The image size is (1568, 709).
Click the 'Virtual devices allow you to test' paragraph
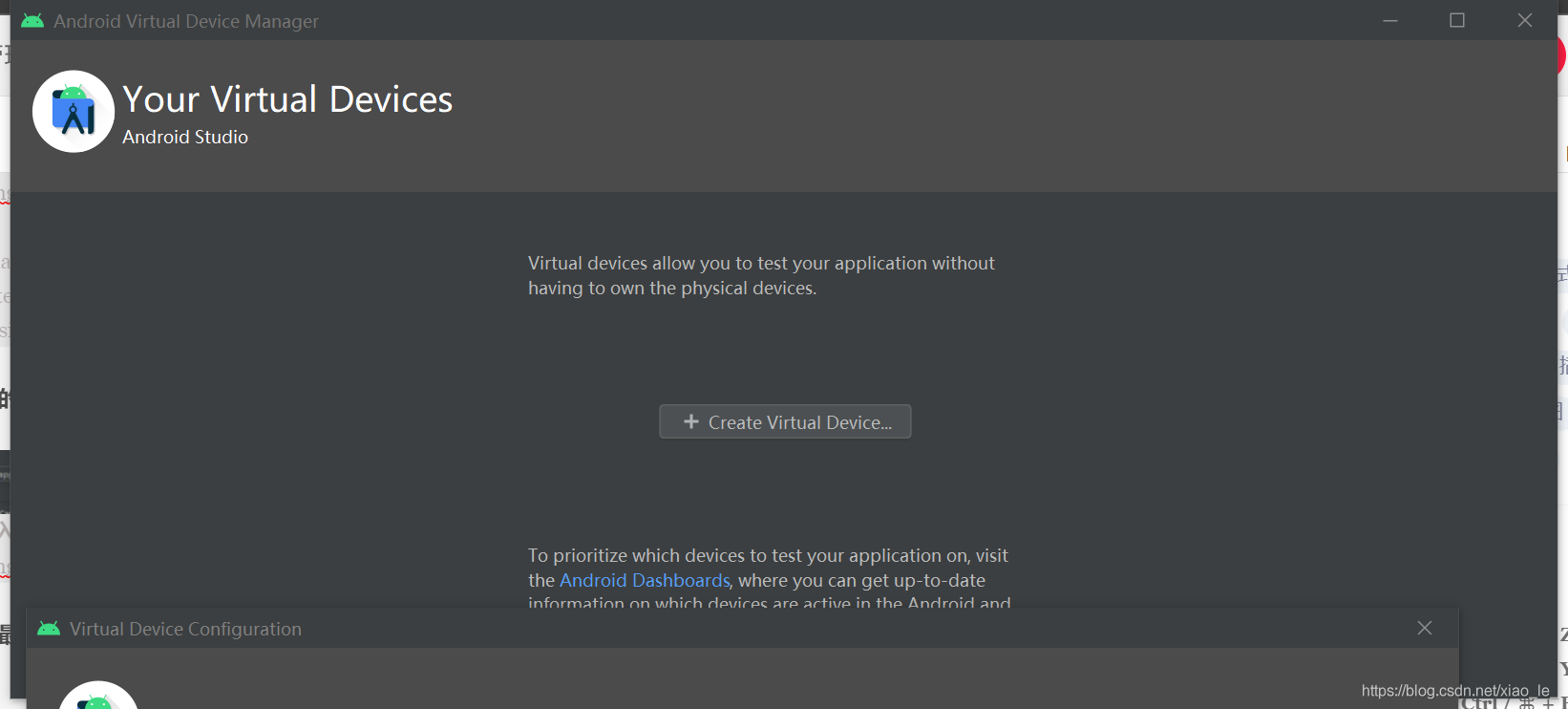(x=761, y=275)
